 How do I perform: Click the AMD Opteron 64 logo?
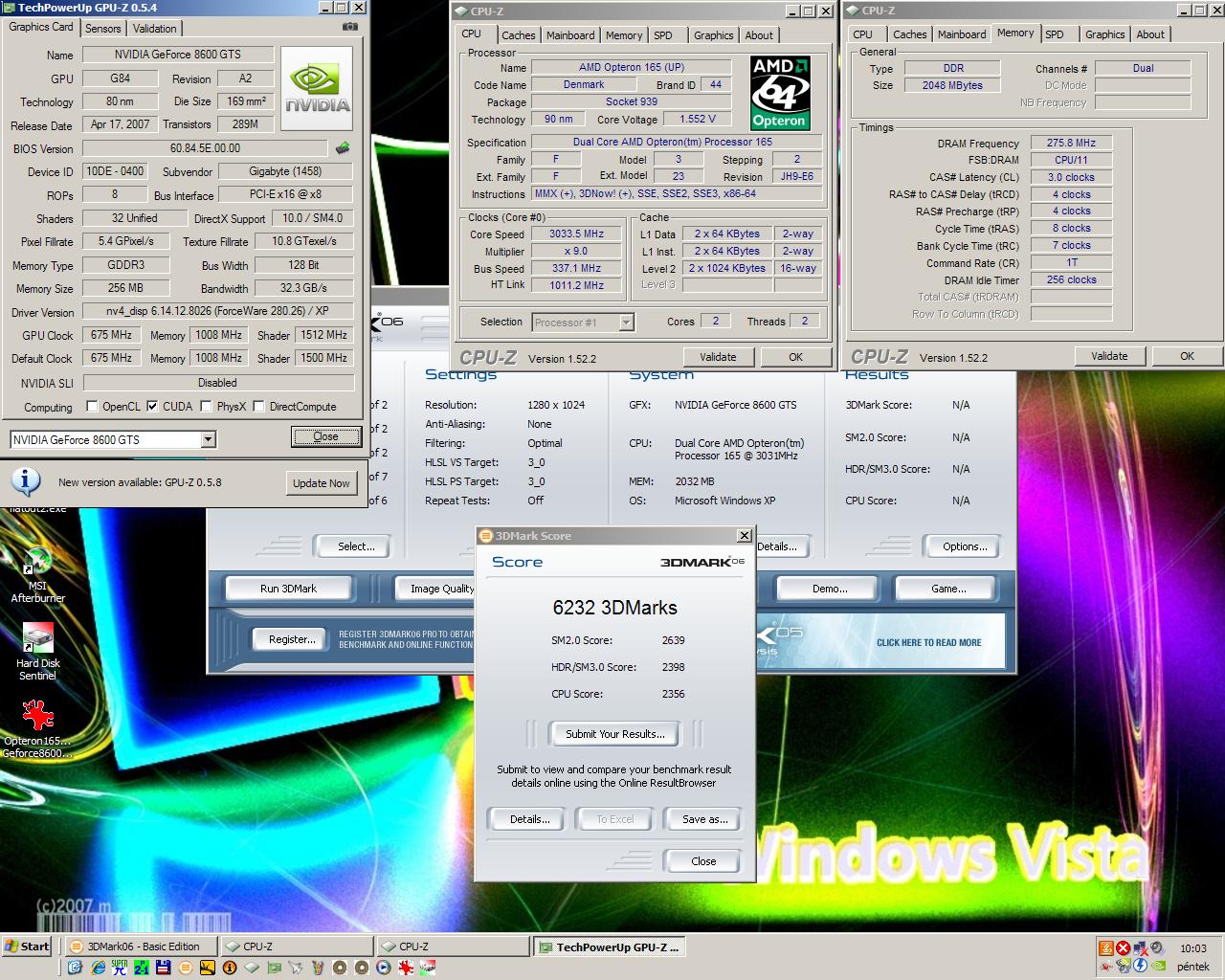coord(780,92)
